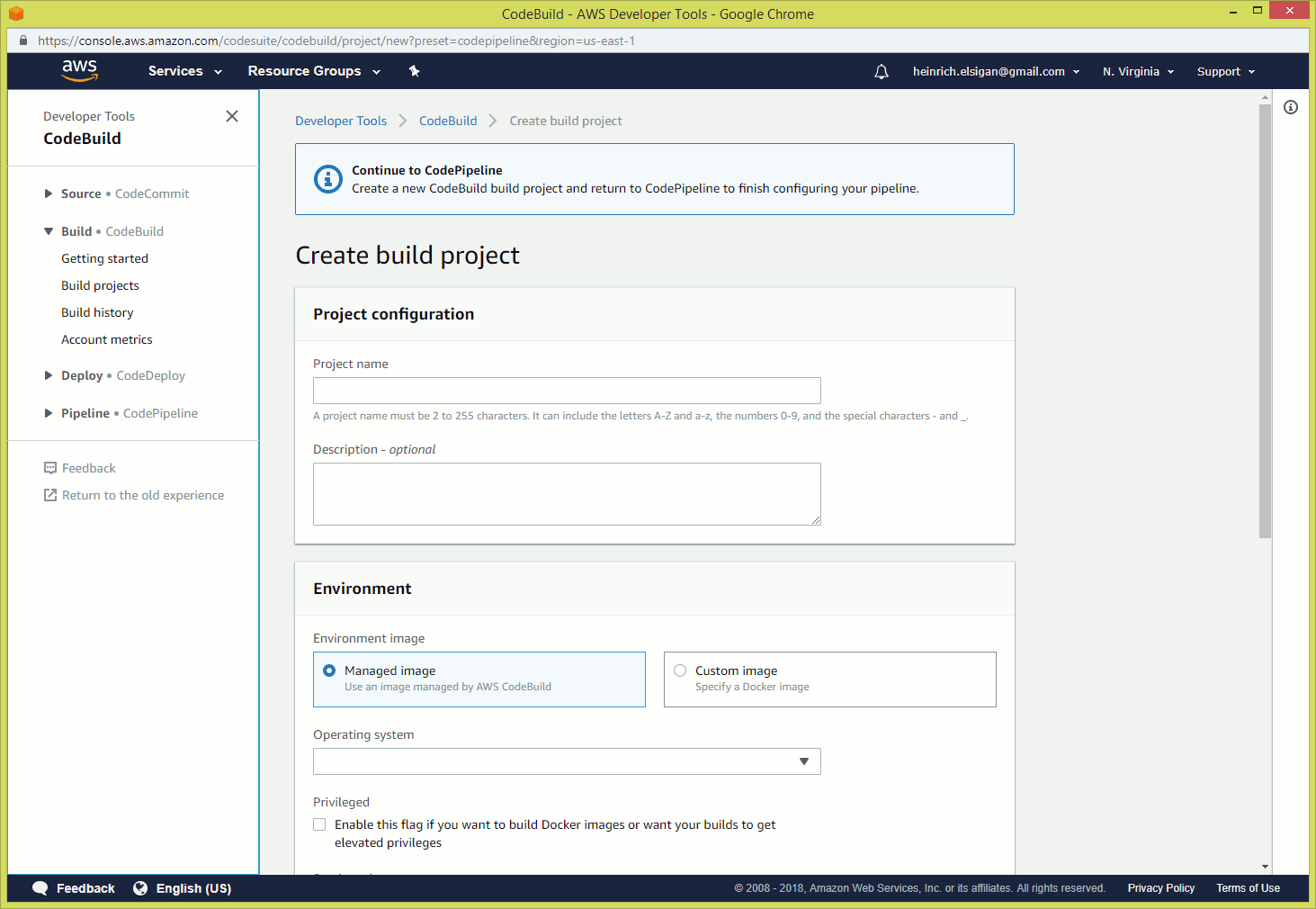The height and width of the screenshot is (909, 1316).
Task: Click Return to the old experience link
Action: point(143,495)
